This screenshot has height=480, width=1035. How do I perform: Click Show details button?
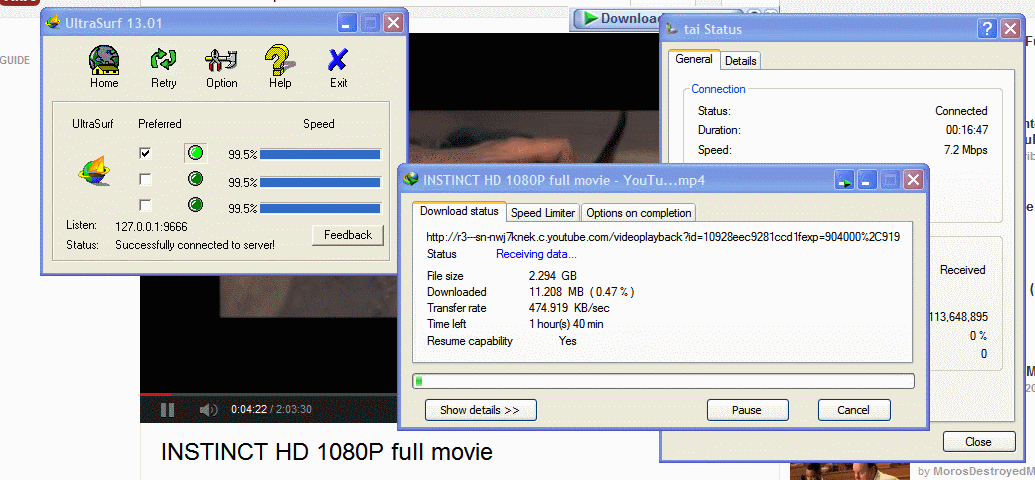point(480,410)
